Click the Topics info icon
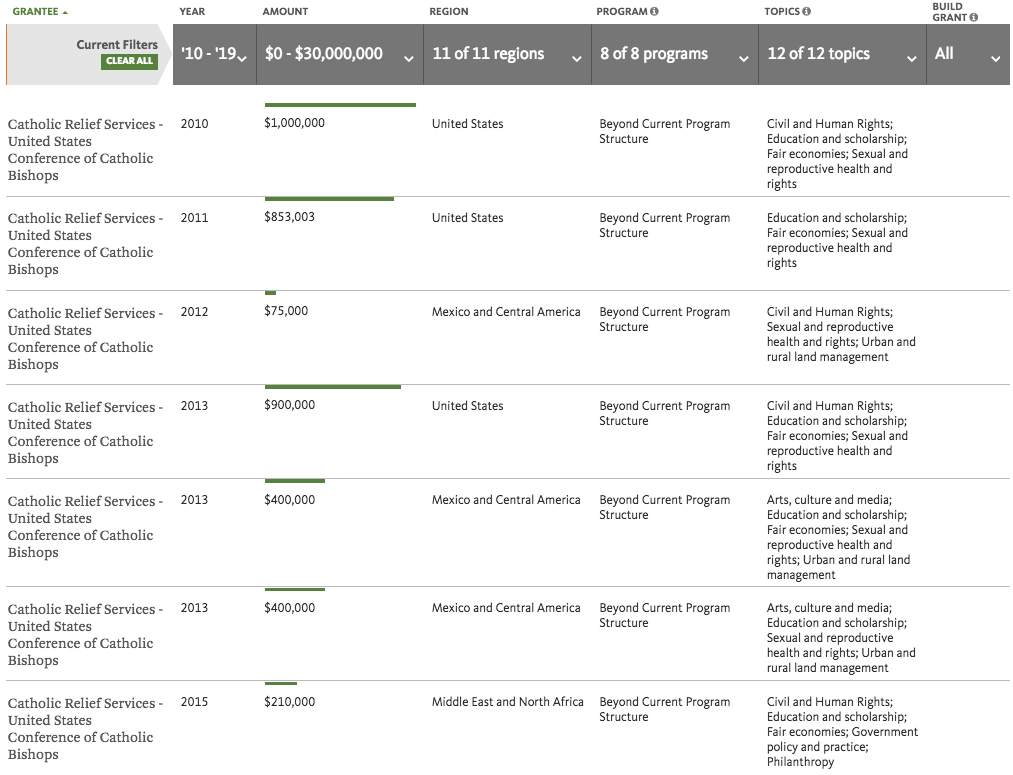The height and width of the screenshot is (775, 1013). (x=807, y=11)
